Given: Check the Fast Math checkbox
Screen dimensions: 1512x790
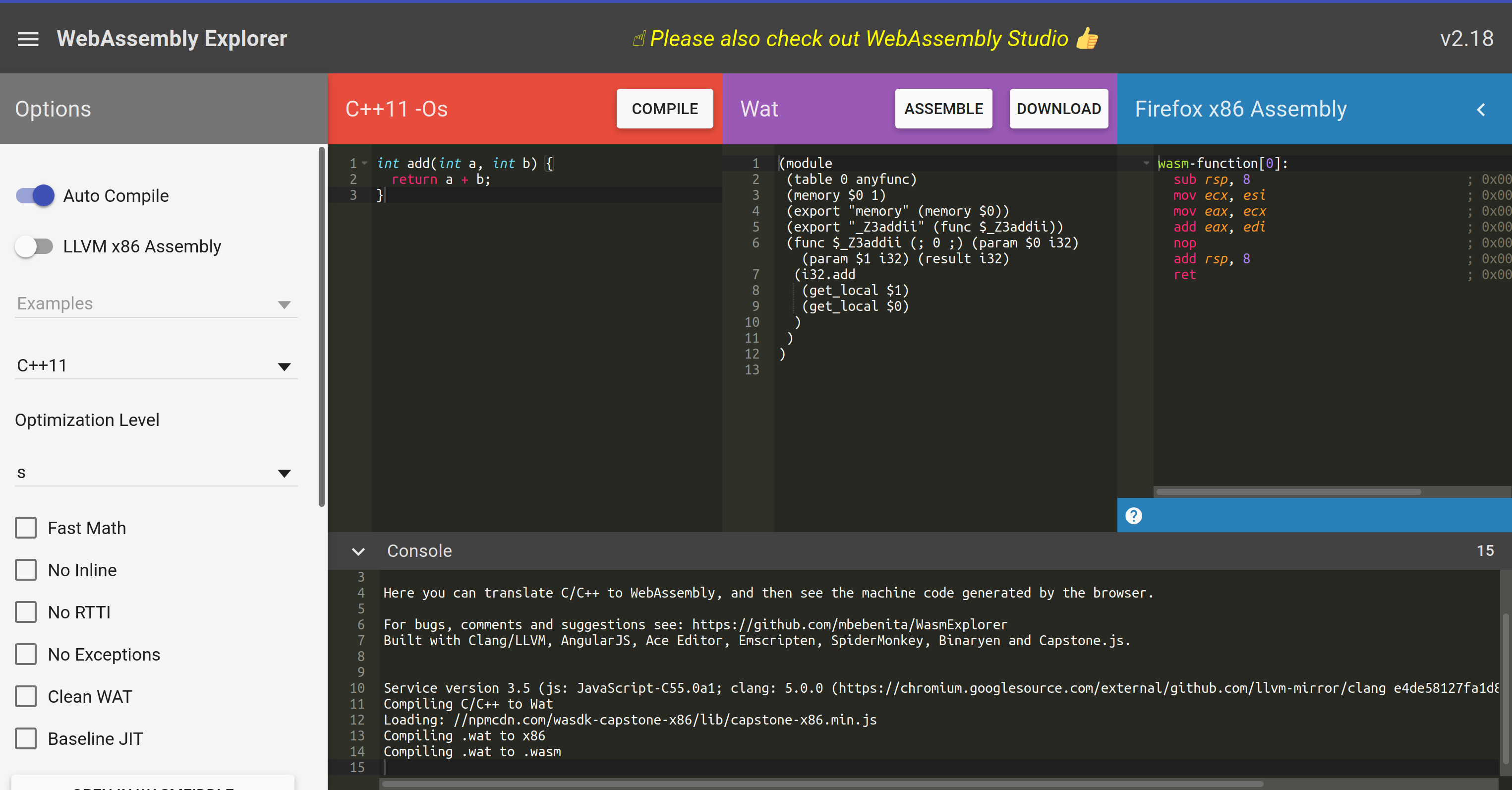Looking at the screenshot, I should click(x=26, y=528).
